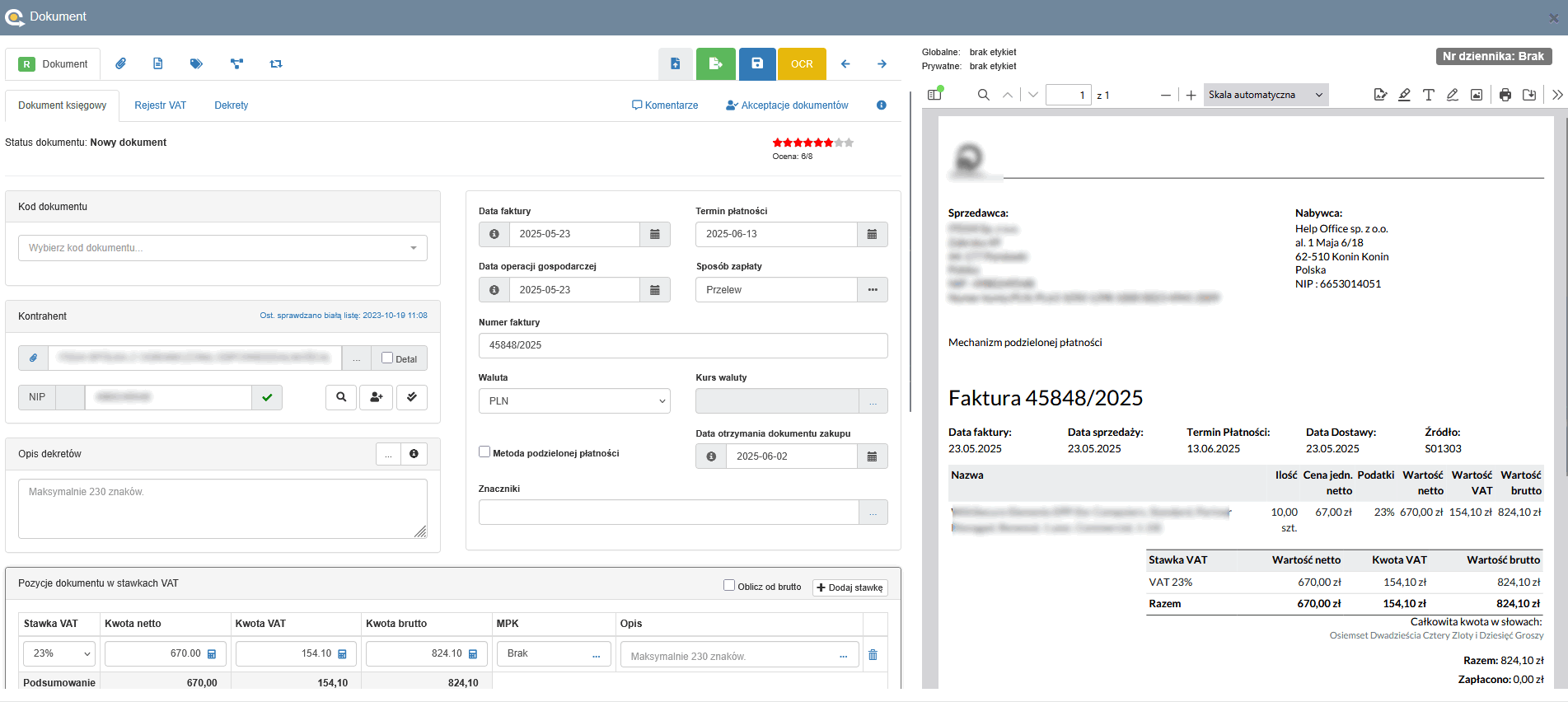Open the tags label icon
1568x702 pixels.
[x=196, y=63]
